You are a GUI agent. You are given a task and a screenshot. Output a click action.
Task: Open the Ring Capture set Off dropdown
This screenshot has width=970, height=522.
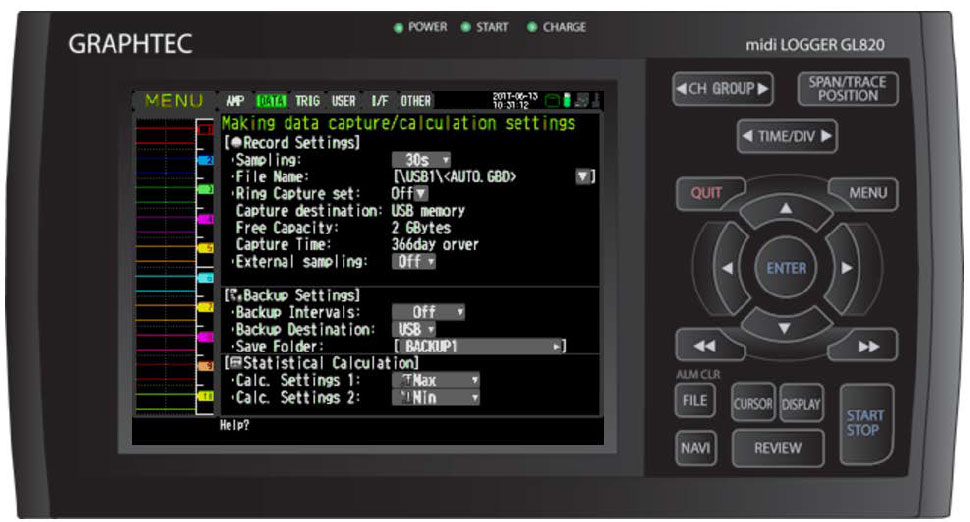(x=409, y=194)
